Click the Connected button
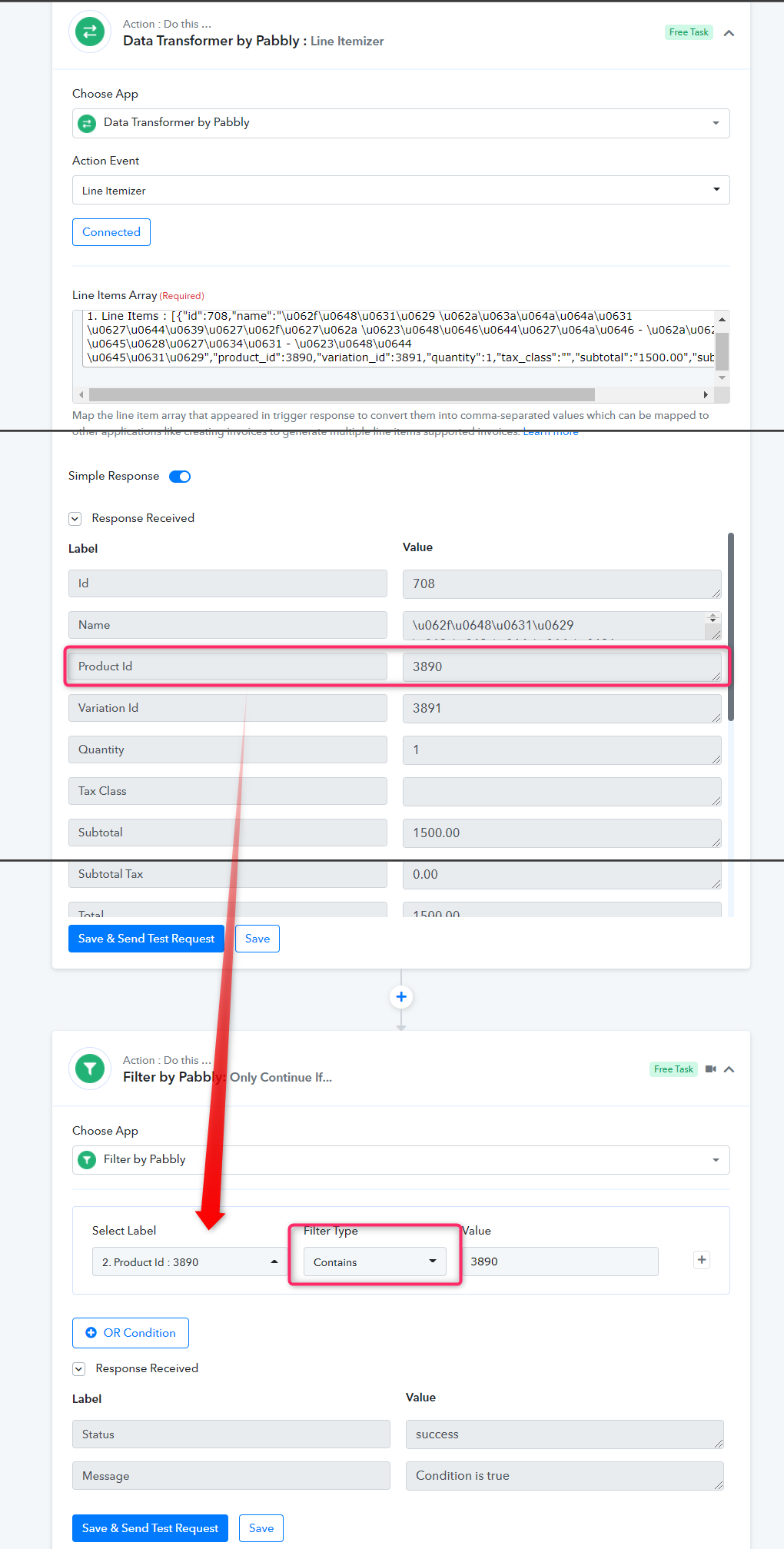 (111, 232)
